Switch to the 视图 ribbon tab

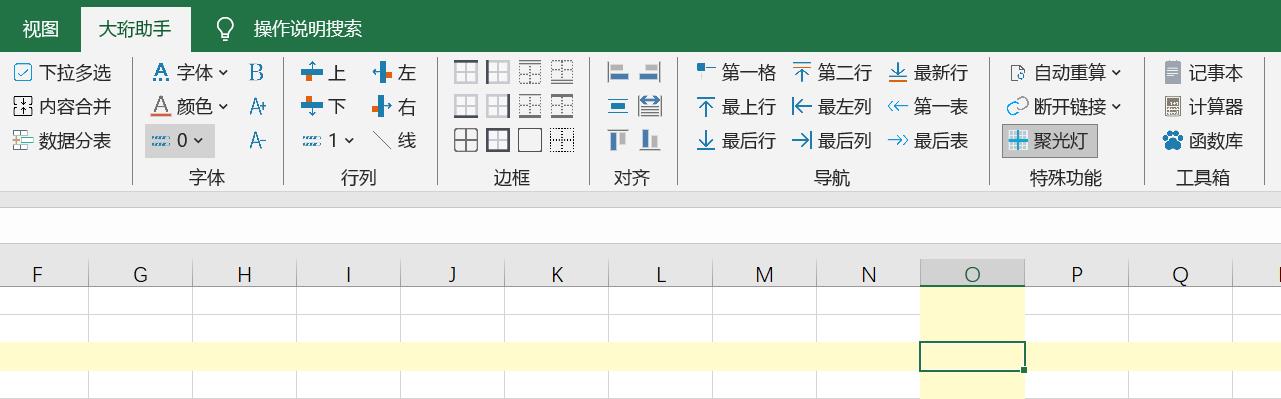[x=40, y=29]
